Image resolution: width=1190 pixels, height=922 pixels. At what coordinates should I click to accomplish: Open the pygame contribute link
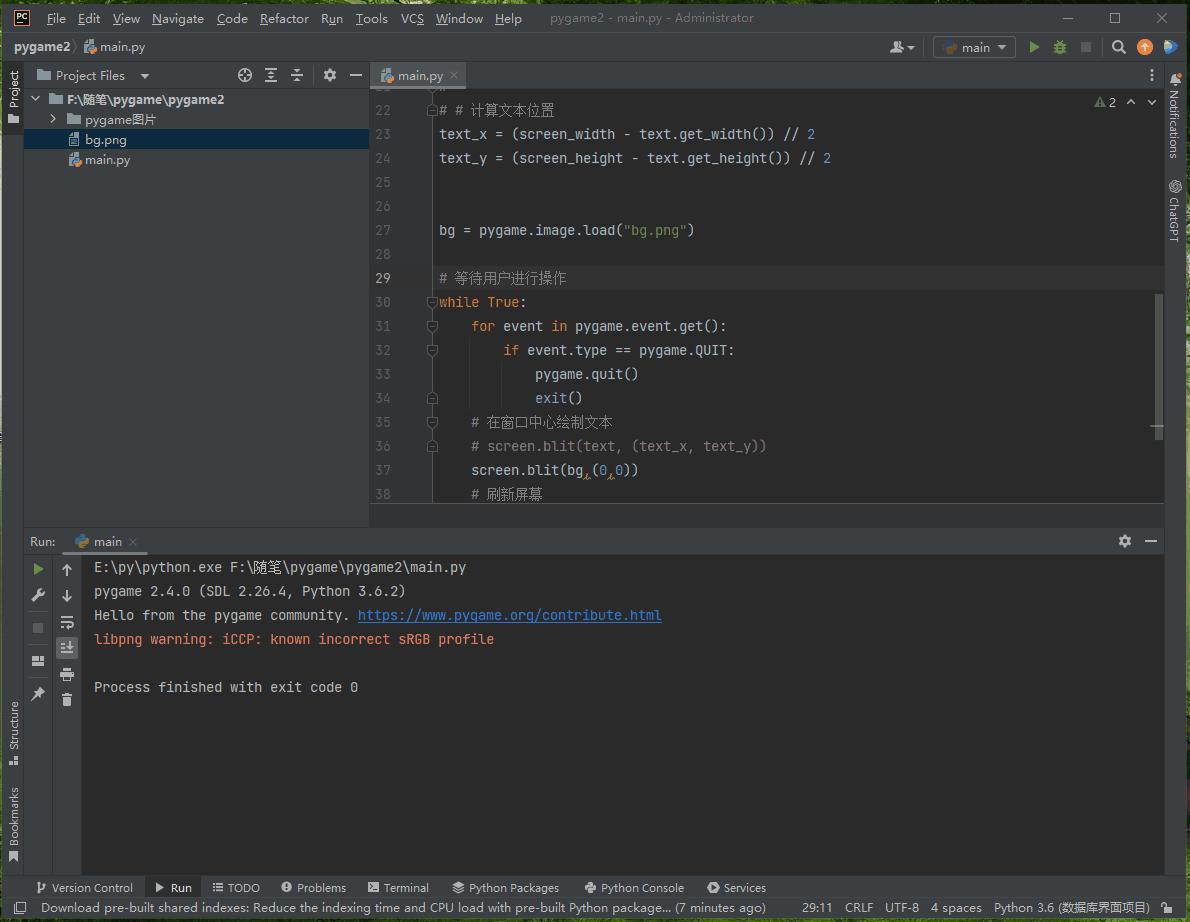tap(509, 615)
